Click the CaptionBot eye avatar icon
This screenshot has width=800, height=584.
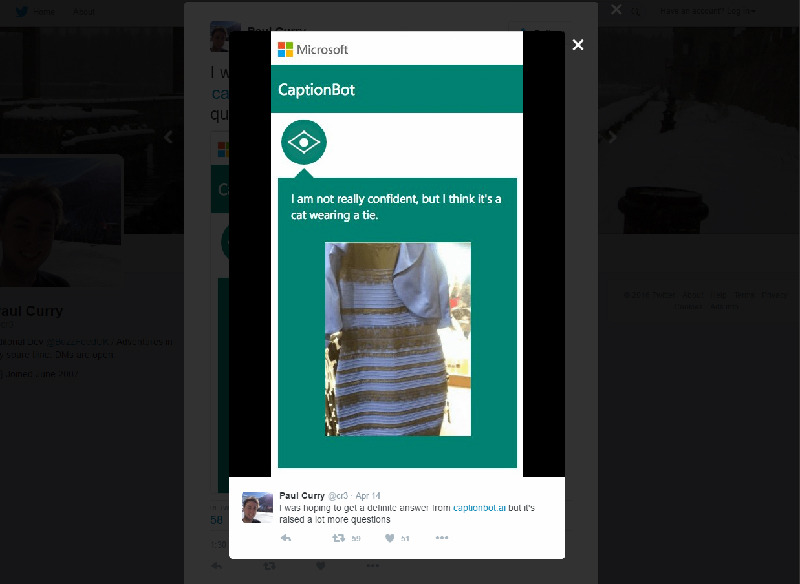click(x=304, y=142)
